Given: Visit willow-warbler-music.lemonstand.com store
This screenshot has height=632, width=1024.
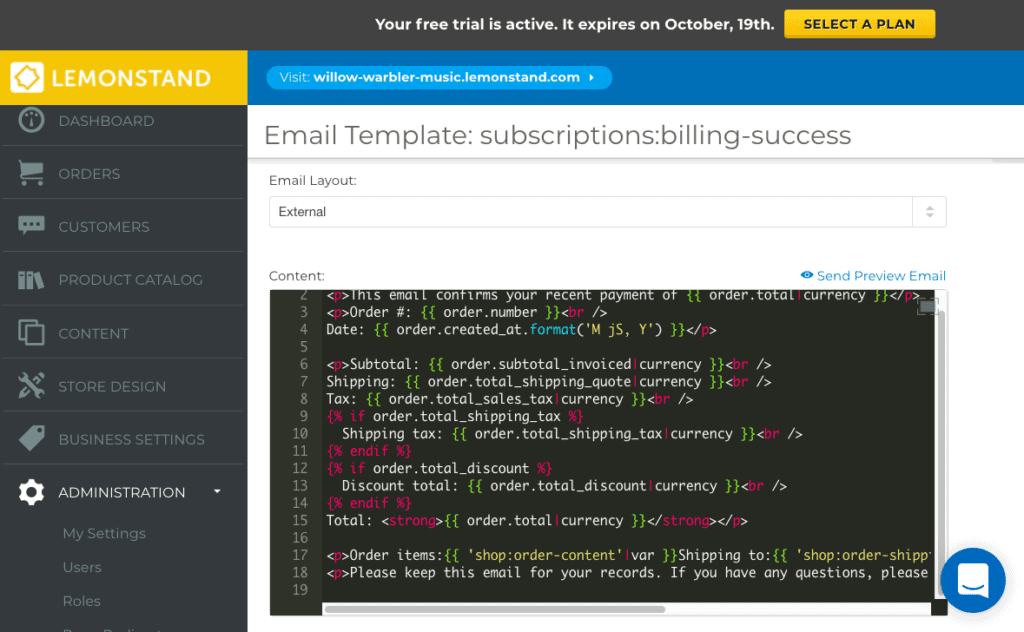Looking at the screenshot, I should [439, 78].
